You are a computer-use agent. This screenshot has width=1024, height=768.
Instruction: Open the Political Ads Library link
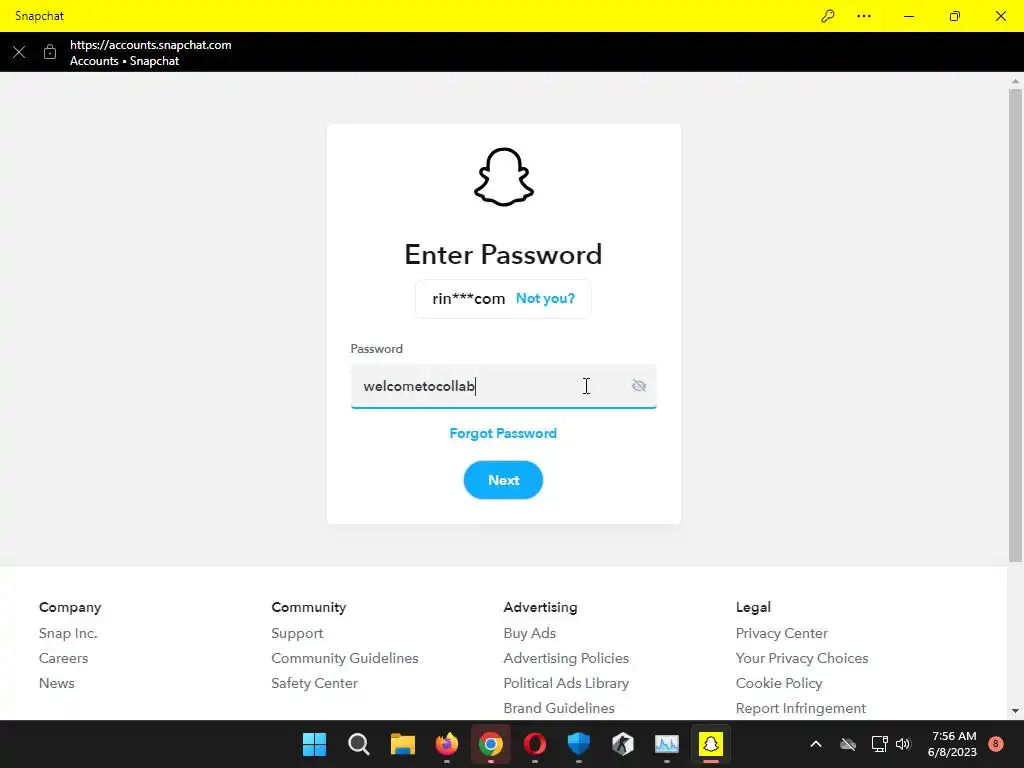tap(566, 683)
